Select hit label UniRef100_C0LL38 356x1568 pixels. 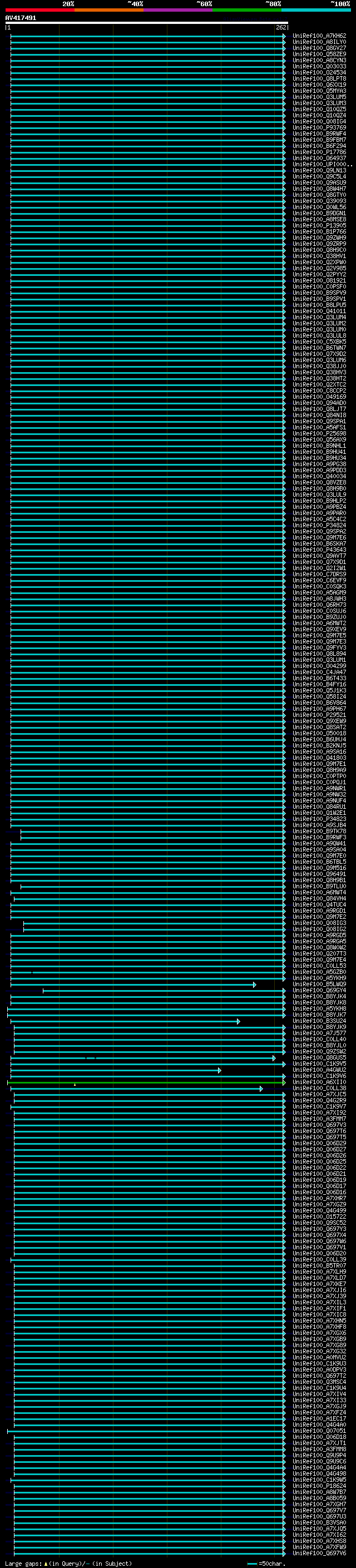pyautogui.click(x=319, y=1088)
